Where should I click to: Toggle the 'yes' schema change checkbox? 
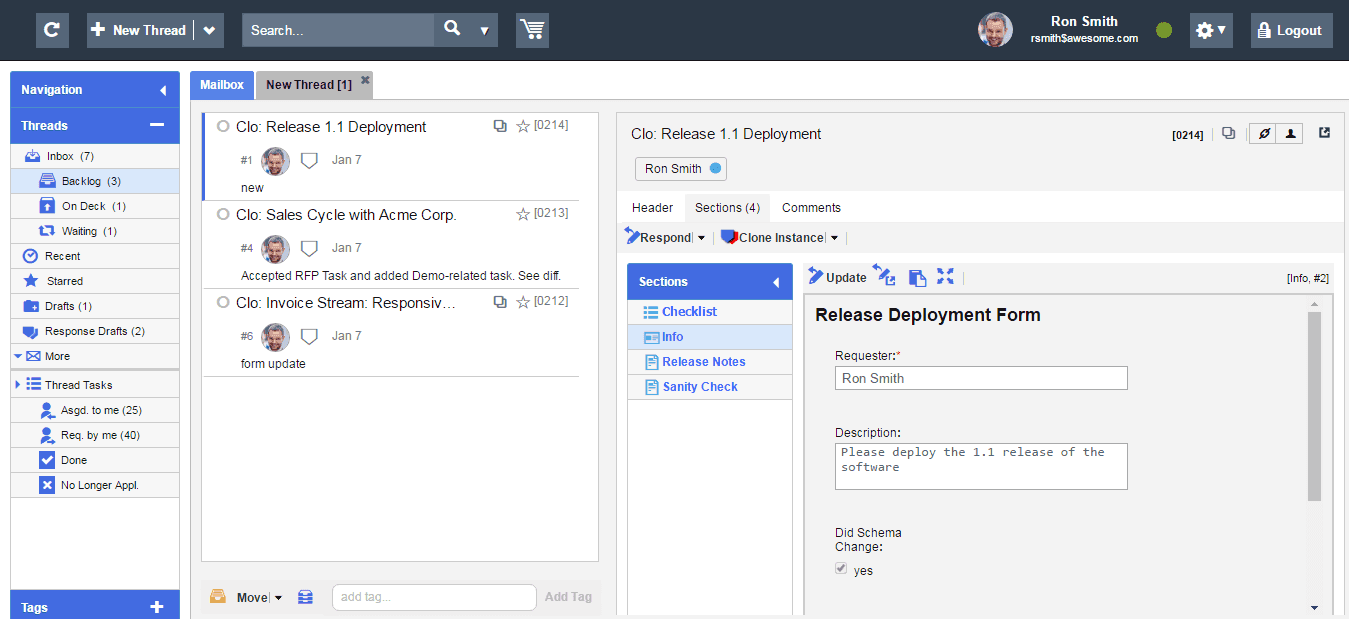click(x=840, y=570)
